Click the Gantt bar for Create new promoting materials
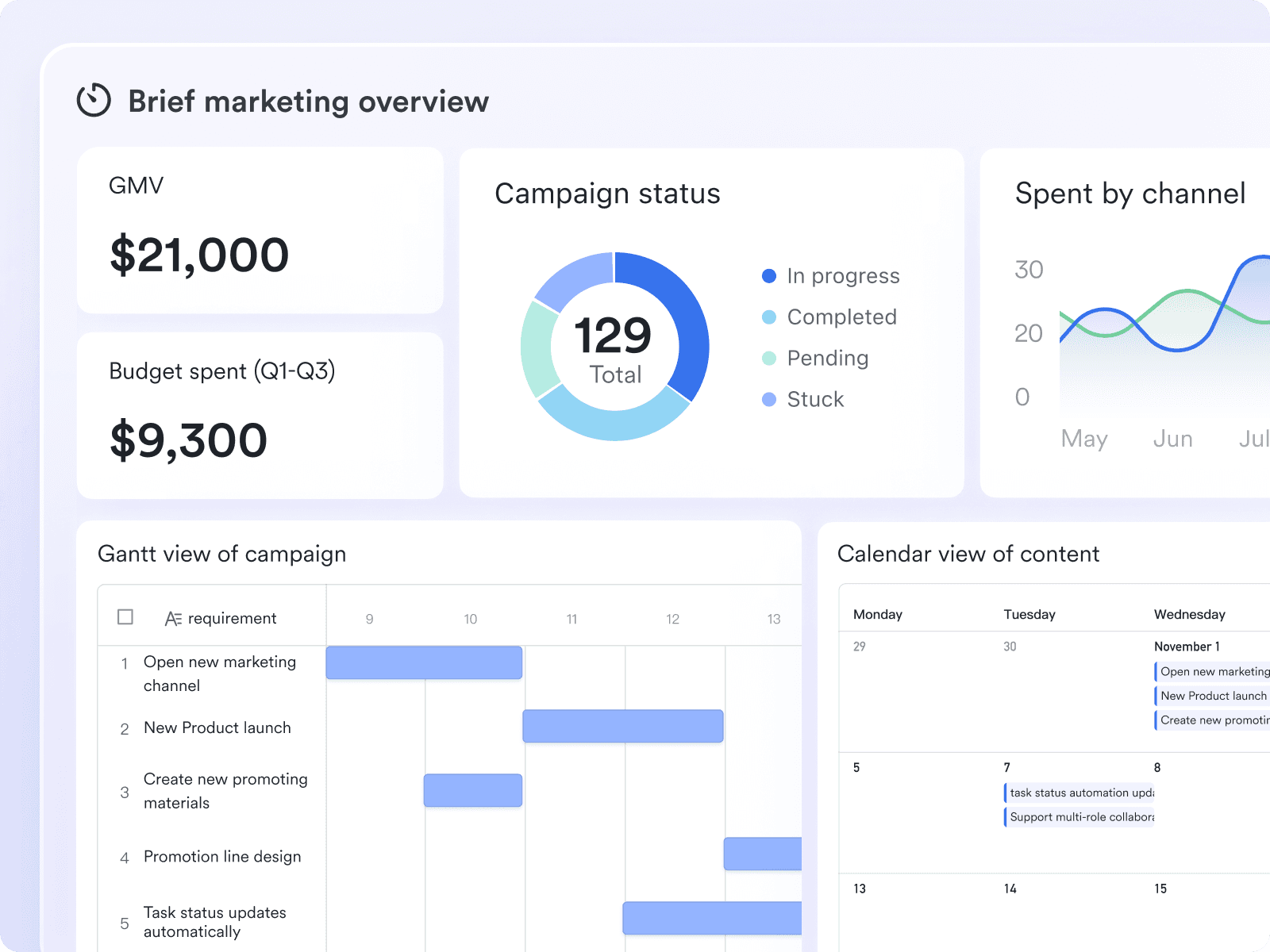Image resolution: width=1270 pixels, height=952 pixels. [473, 790]
